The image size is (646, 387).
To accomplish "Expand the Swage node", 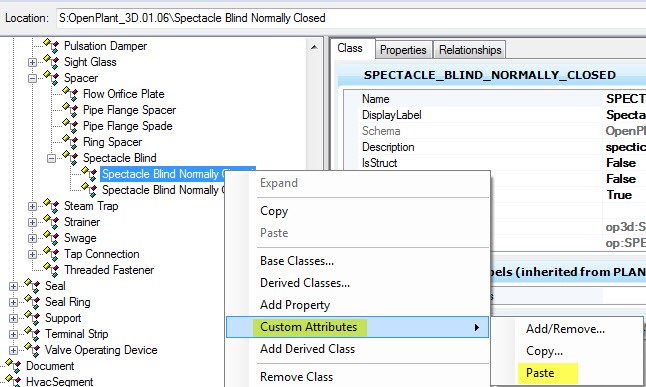I will tap(32, 238).
